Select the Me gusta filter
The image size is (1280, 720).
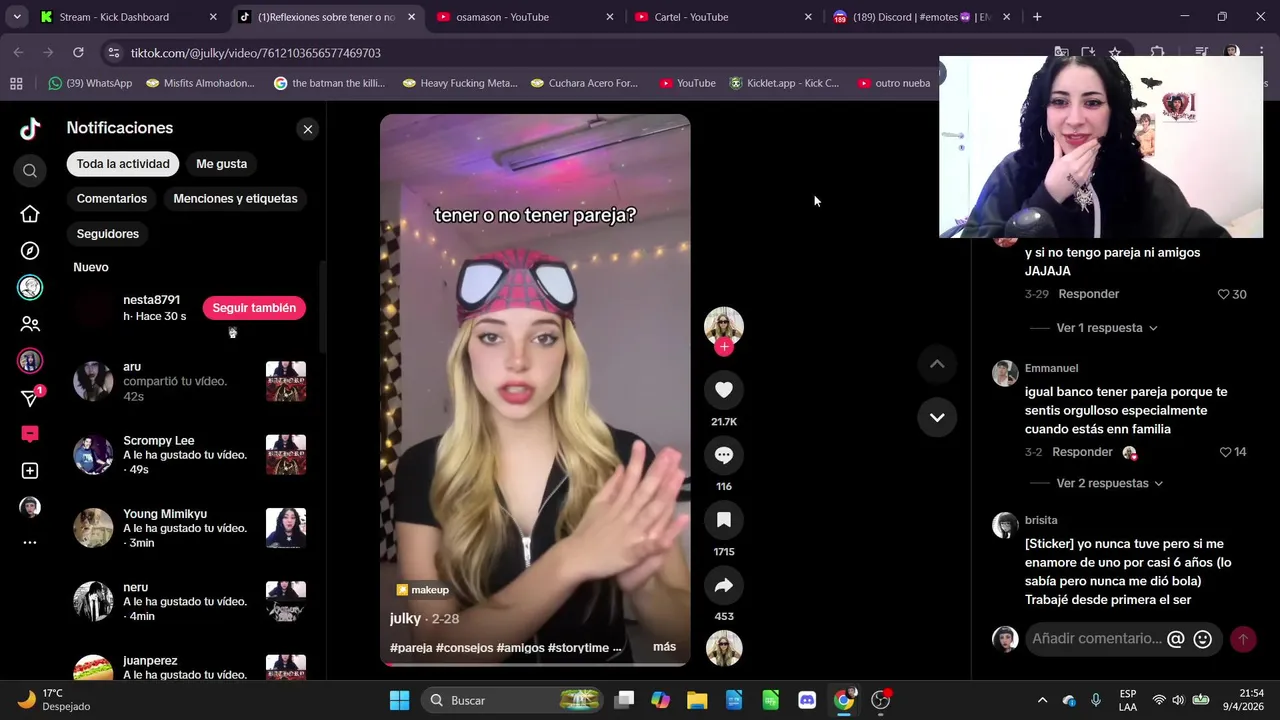[221, 164]
